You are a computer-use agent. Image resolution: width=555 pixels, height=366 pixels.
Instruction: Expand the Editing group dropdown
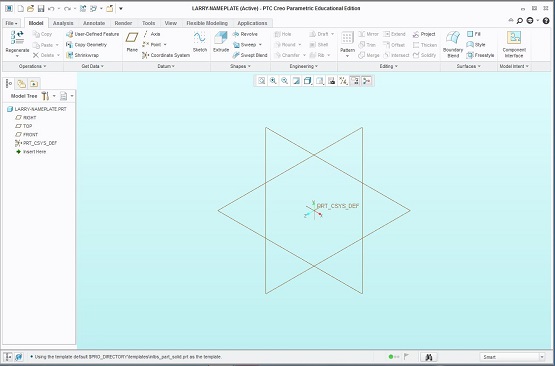[389, 66]
